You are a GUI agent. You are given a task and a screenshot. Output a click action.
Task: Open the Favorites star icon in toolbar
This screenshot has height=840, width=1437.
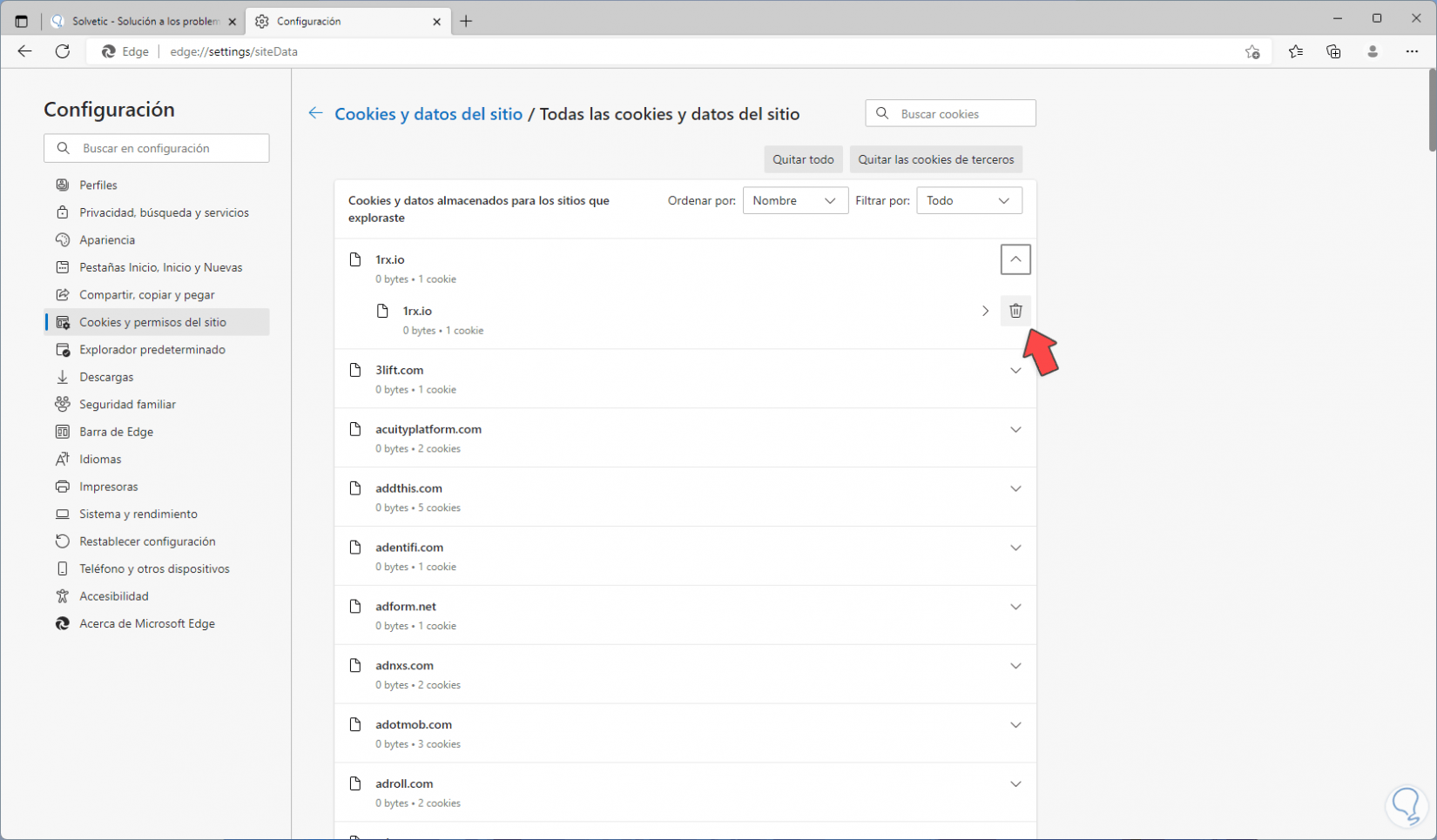[1296, 51]
